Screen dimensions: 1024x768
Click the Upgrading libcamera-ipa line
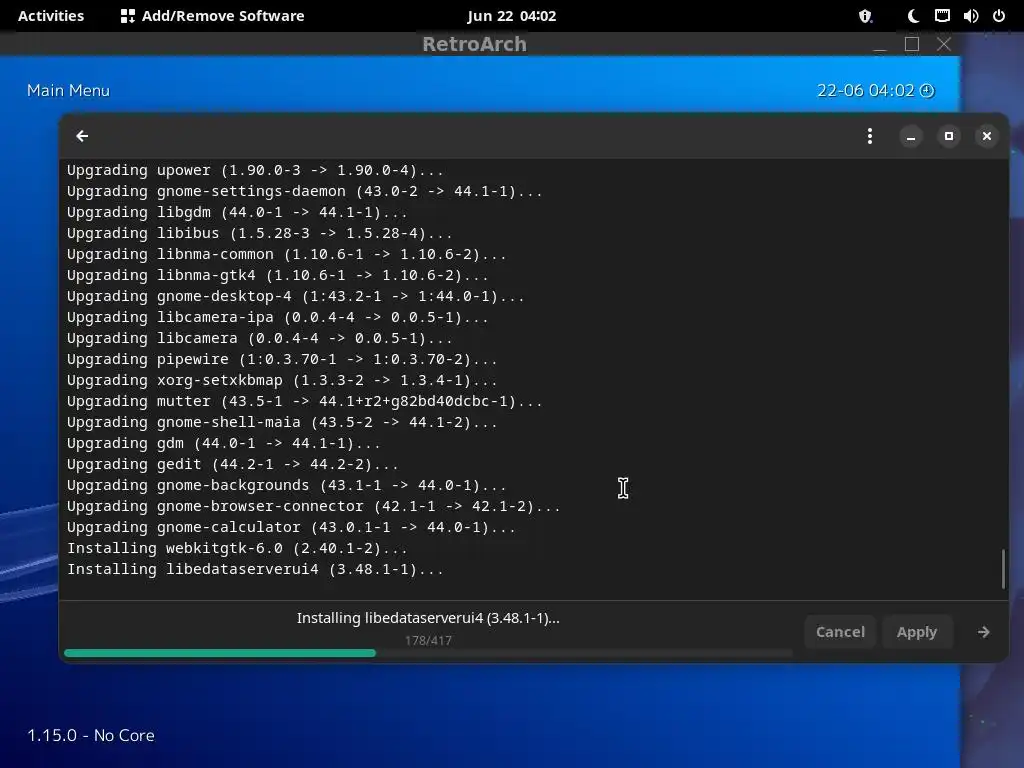click(x=278, y=317)
